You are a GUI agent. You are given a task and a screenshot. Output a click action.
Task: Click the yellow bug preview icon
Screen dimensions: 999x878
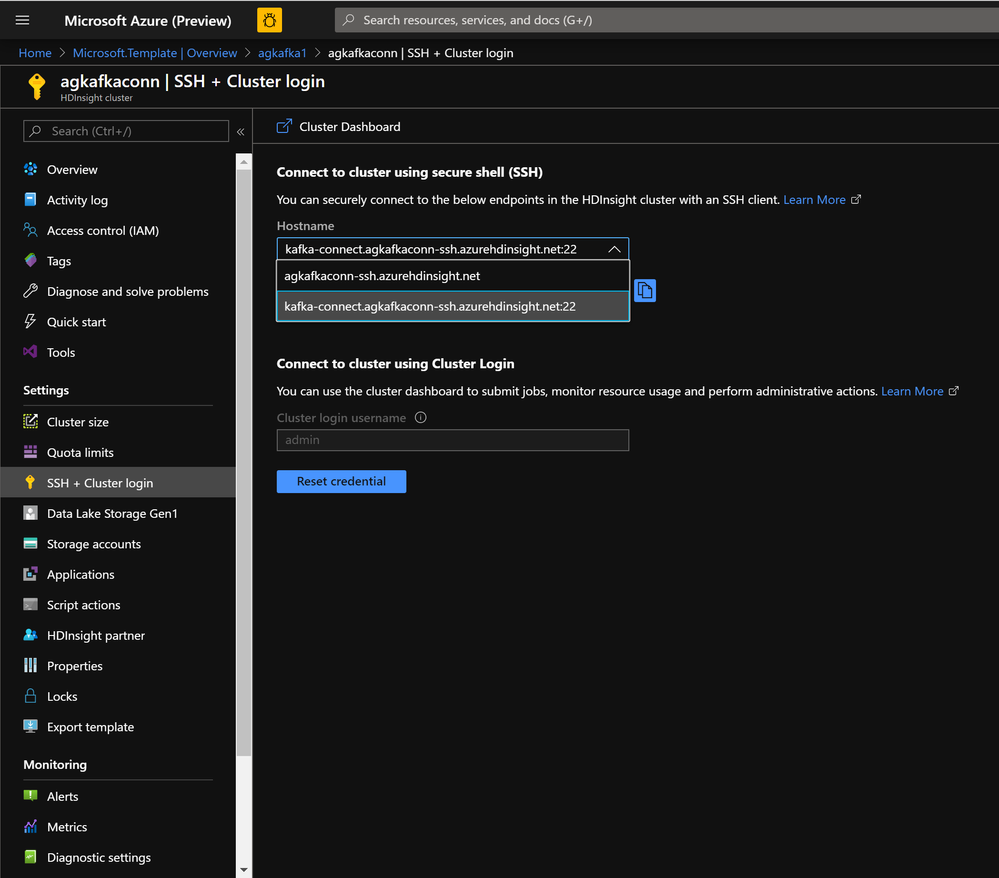pyautogui.click(x=270, y=20)
